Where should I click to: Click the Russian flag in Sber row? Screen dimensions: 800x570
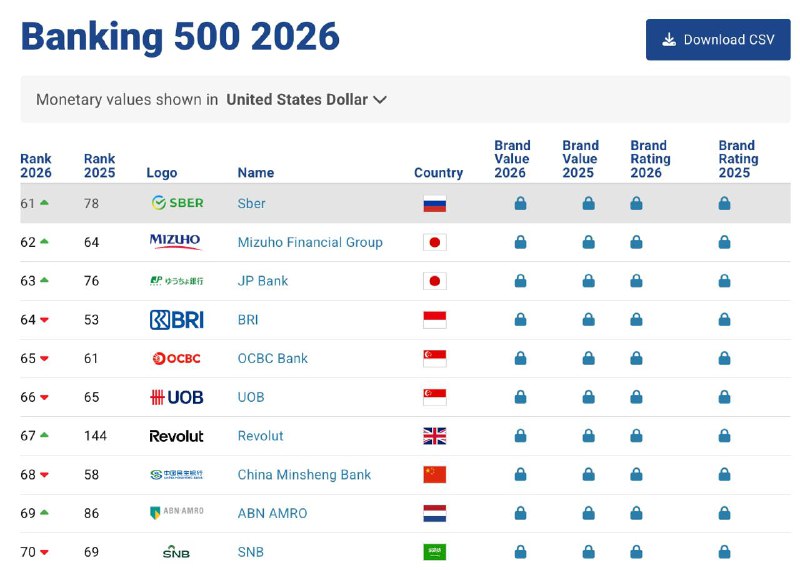click(434, 203)
